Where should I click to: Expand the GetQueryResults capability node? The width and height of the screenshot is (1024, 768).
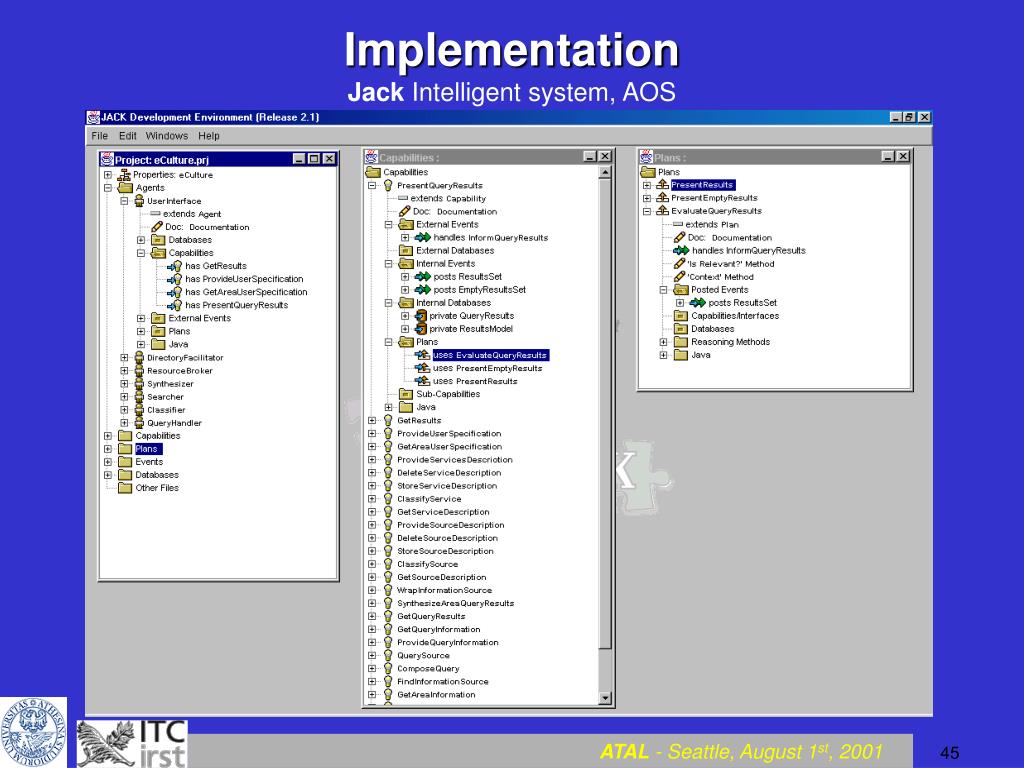[x=372, y=616]
